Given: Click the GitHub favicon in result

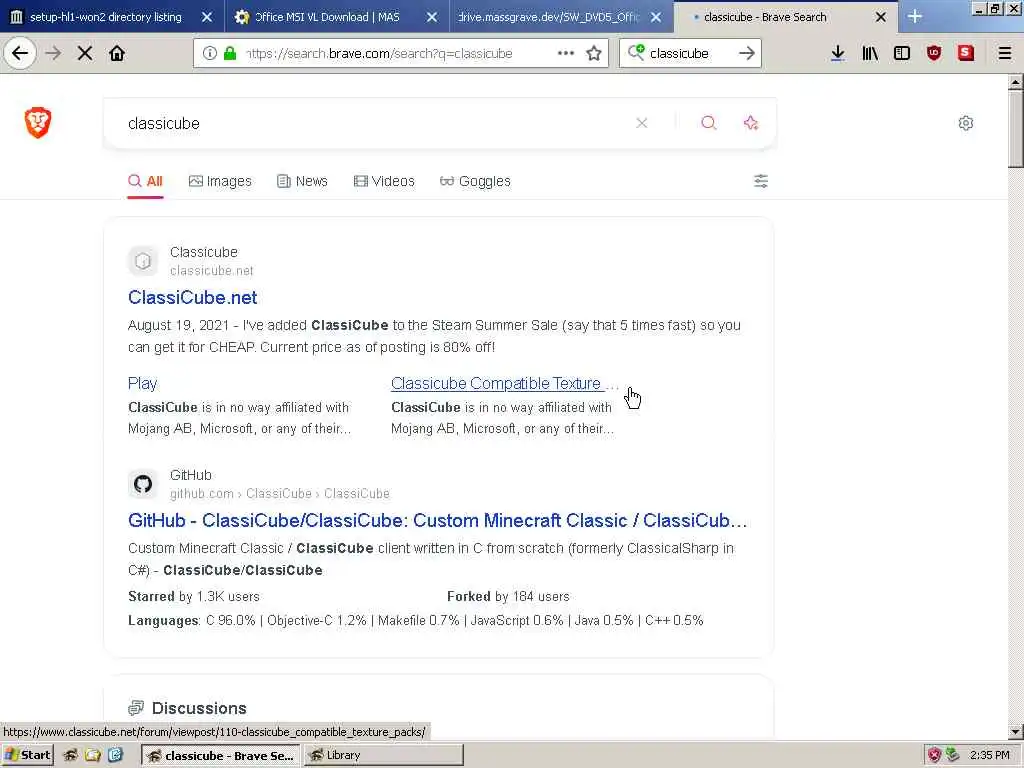Looking at the screenshot, I should click(x=143, y=484).
